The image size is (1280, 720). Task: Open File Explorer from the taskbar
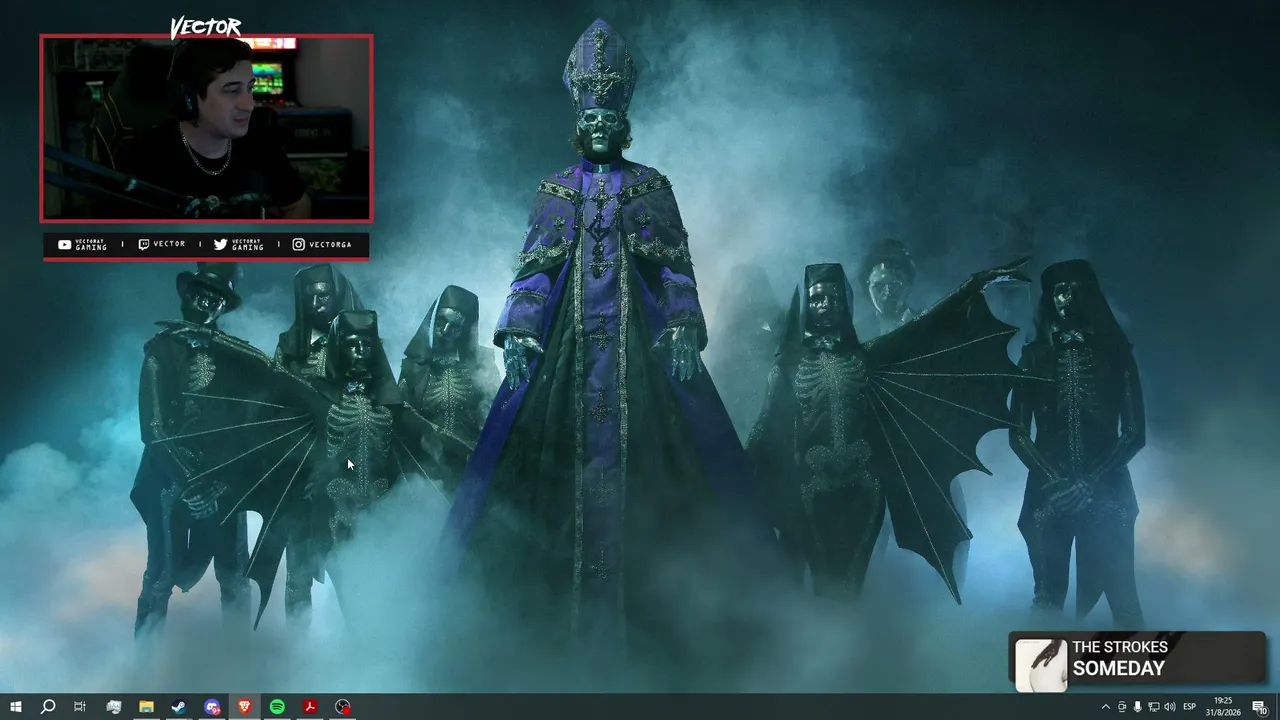(x=146, y=707)
